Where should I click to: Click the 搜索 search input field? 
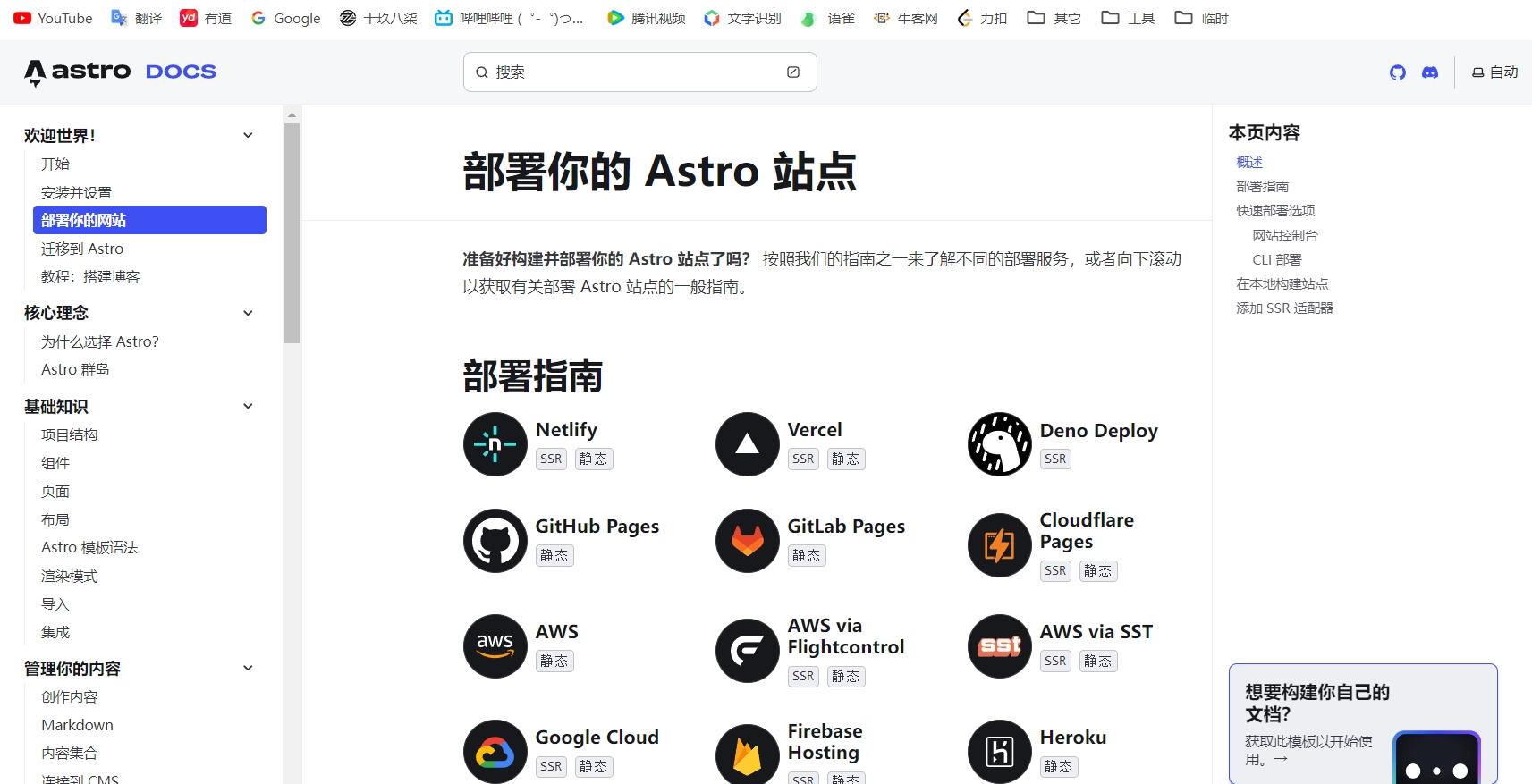639,72
